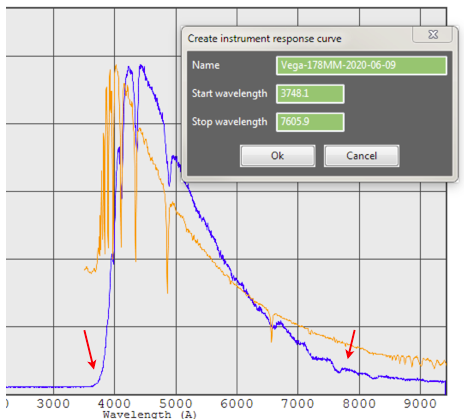464x419 pixels.
Task: Click the 6000 tick label on the axis
Action: click(x=237, y=404)
